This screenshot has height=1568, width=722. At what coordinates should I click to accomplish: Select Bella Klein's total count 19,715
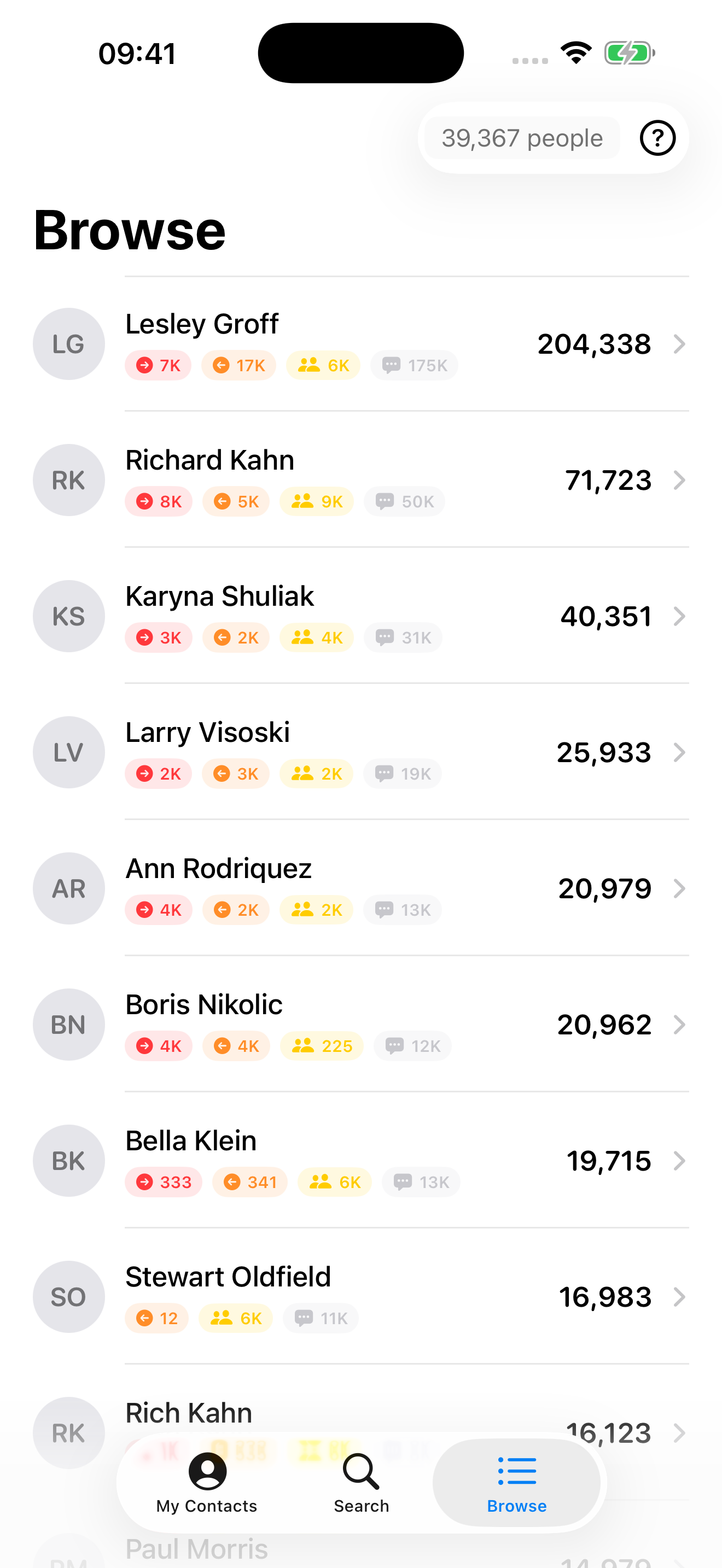(608, 1161)
